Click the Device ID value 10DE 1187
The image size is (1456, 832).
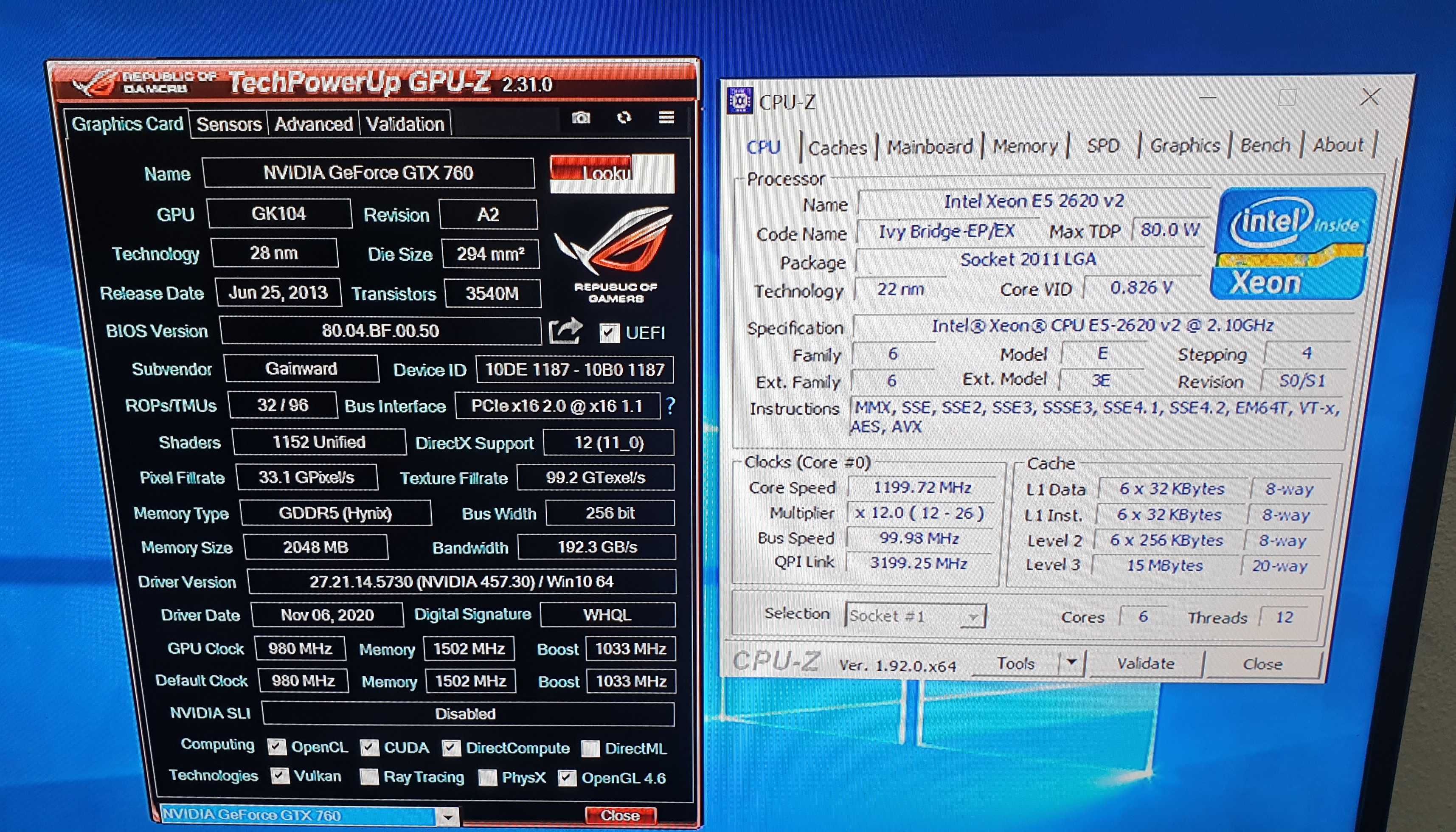click(x=574, y=370)
